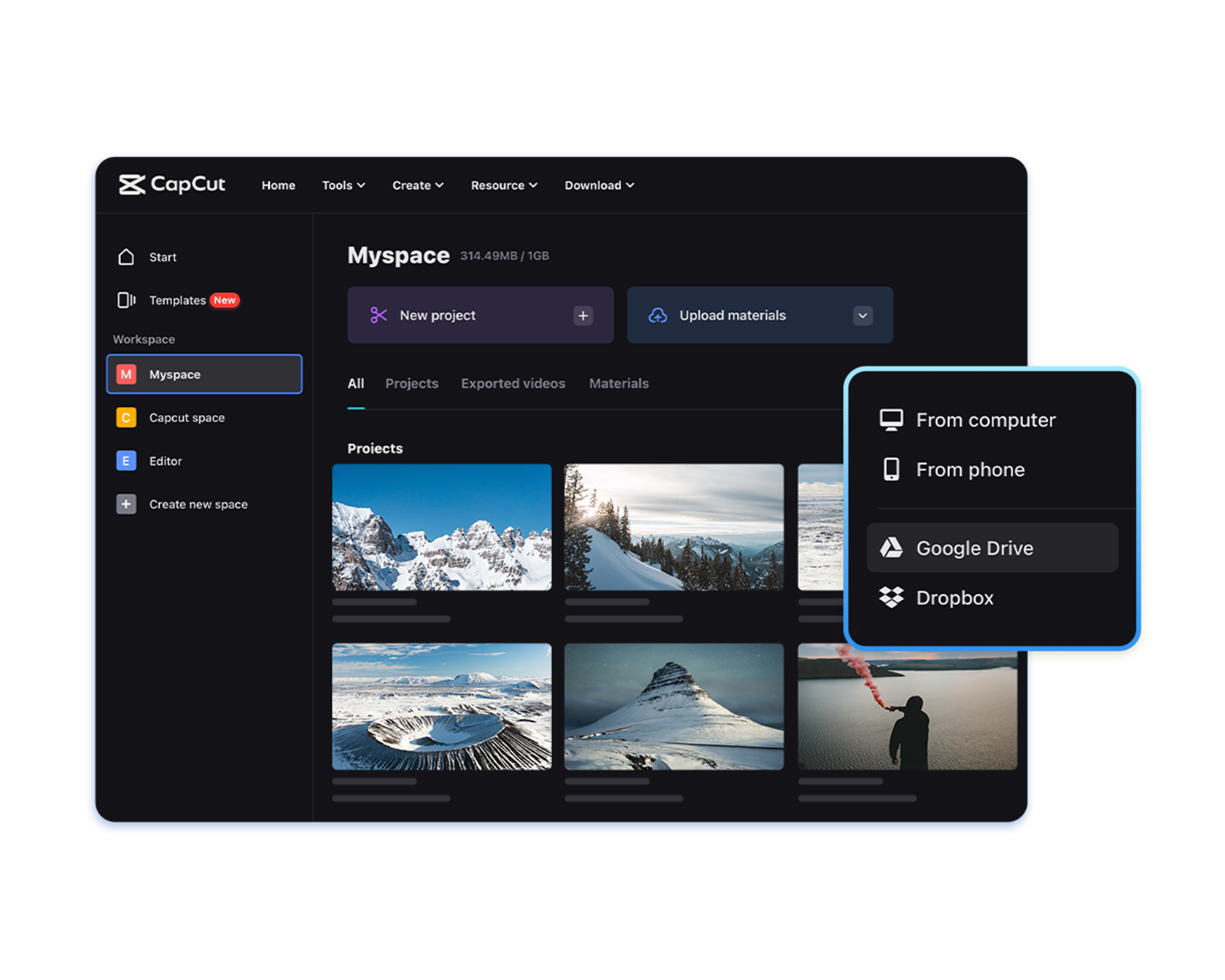1225x980 pixels.
Task: Select the Dropbox upload option
Action: (955, 597)
